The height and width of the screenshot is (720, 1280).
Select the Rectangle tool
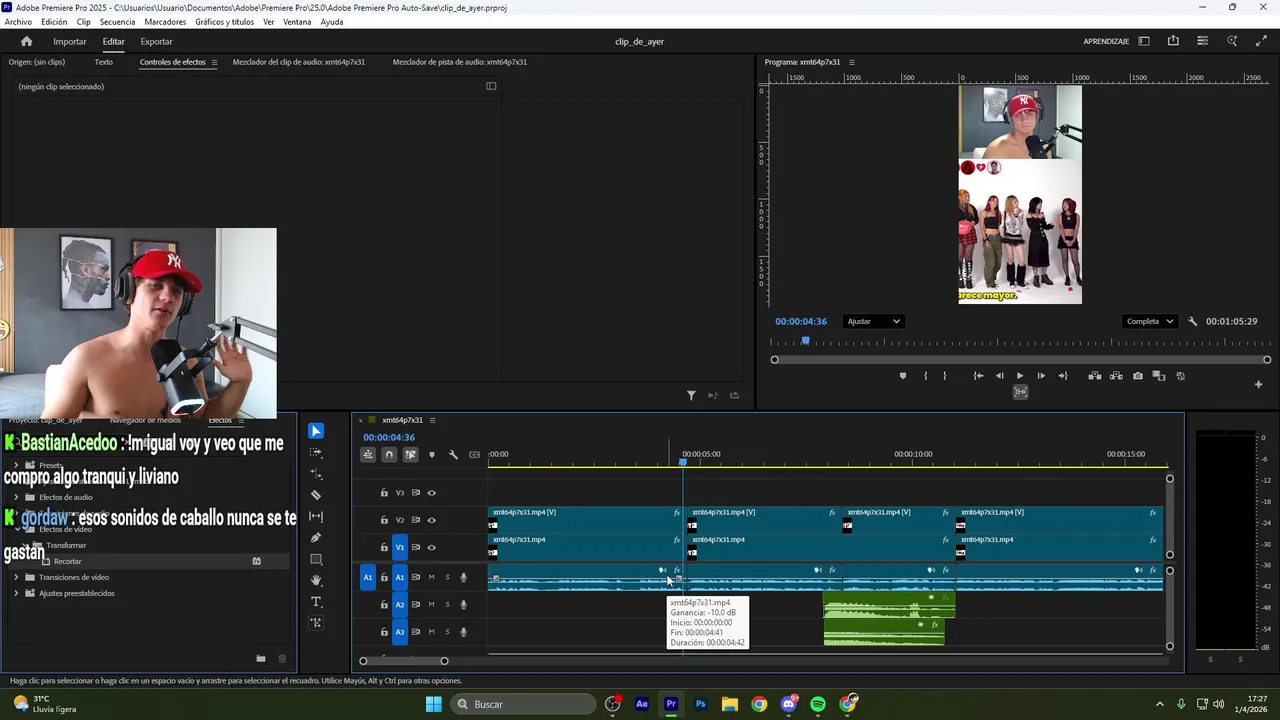pos(316,559)
